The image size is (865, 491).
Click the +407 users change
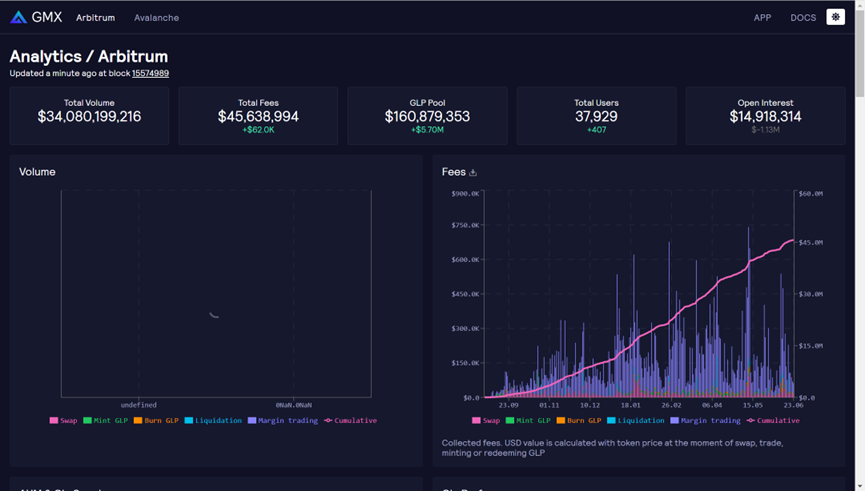(x=596, y=130)
